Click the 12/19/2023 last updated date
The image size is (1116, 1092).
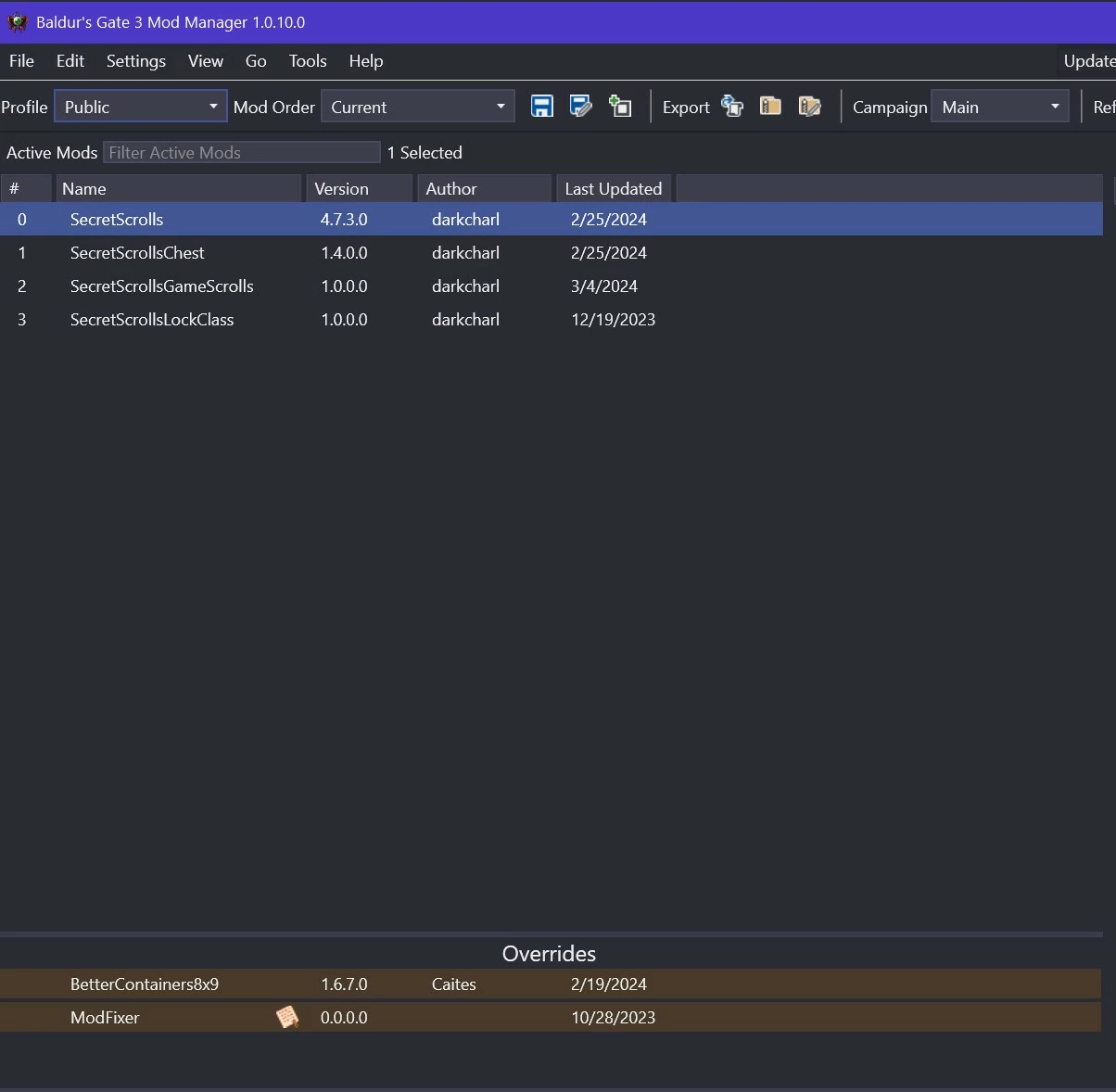coord(613,320)
